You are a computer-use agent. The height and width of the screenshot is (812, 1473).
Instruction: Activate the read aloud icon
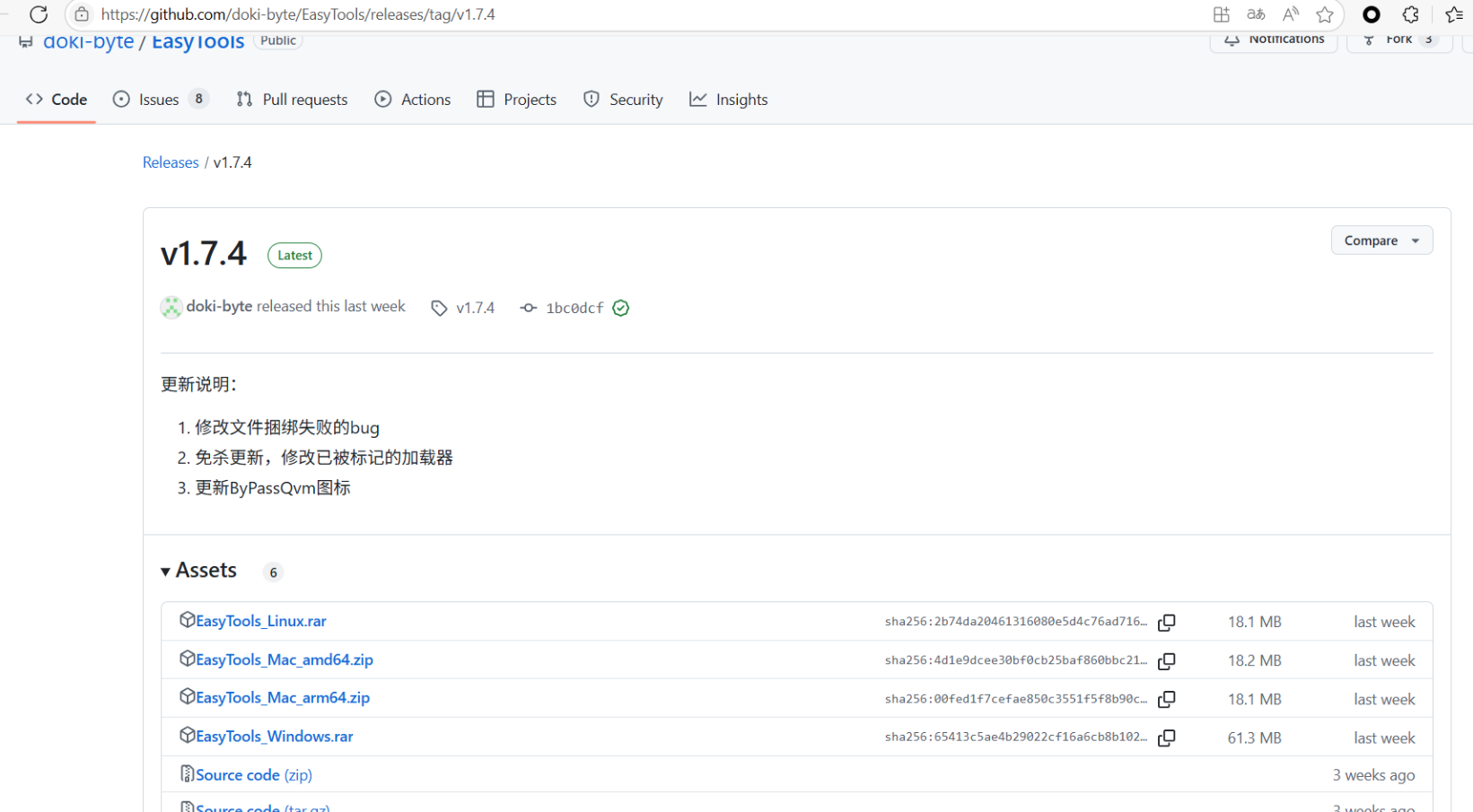pos(1291,14)
